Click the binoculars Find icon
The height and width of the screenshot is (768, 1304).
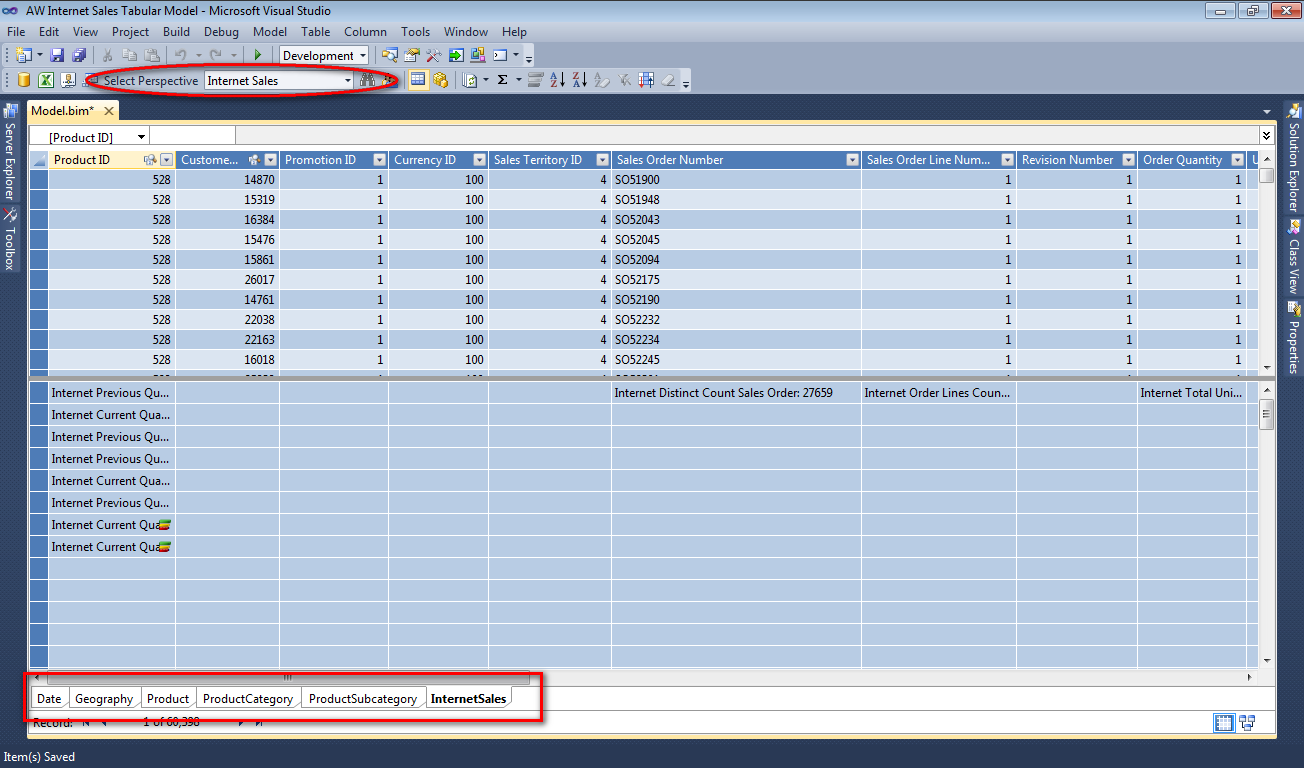tap(367, 80)
